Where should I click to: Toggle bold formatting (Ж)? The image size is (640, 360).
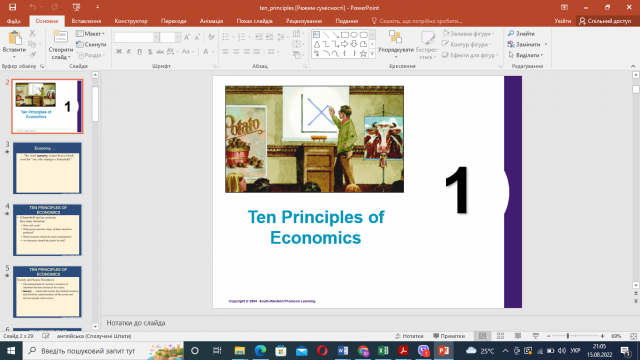pyautogui.click(x=119, y=51)
